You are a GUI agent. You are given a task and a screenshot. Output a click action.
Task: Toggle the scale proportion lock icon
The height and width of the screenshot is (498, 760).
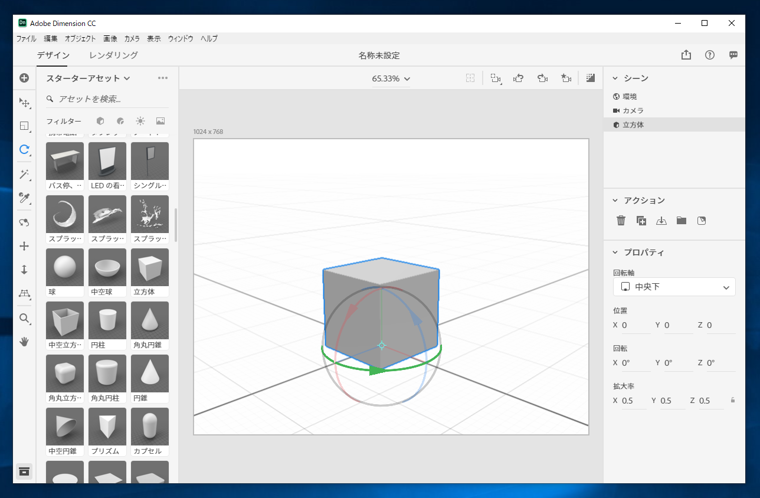click(732, 400)
